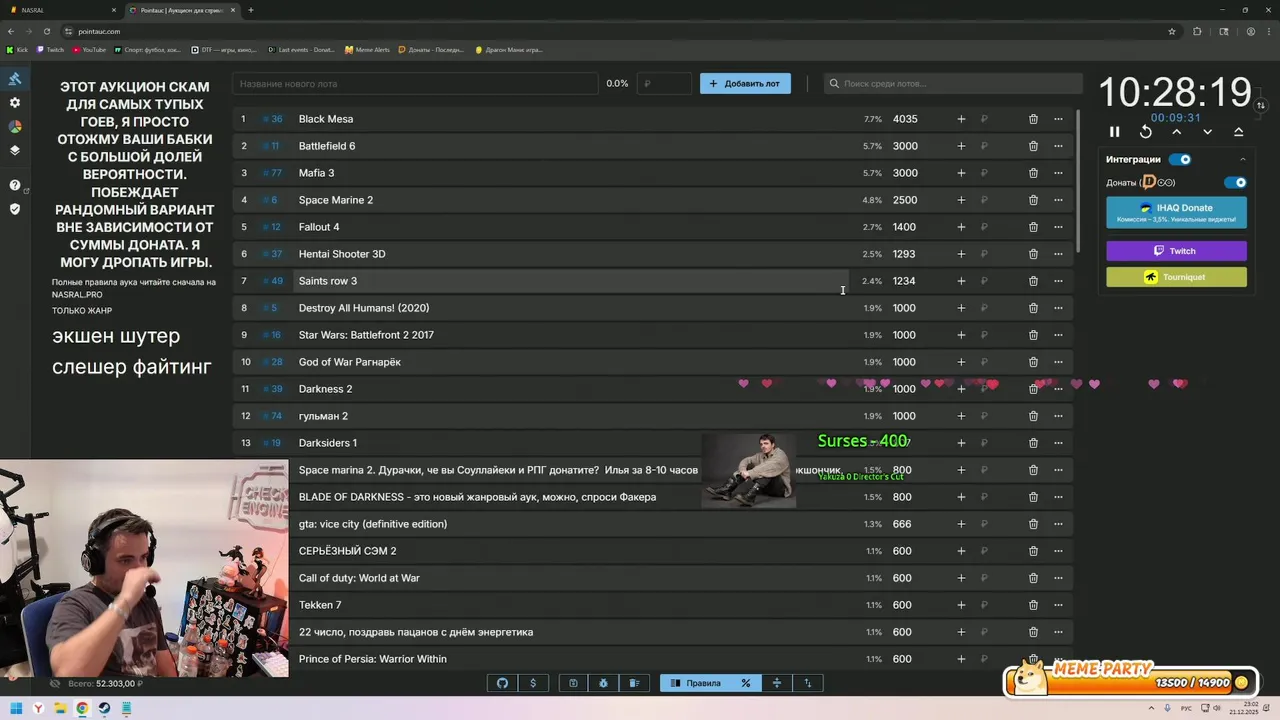Image resolution: width=1280 pixels, height=720 pixels.
Task: Toggle the Правила button in bottom toolbar
Action: (x=696, y=683)
